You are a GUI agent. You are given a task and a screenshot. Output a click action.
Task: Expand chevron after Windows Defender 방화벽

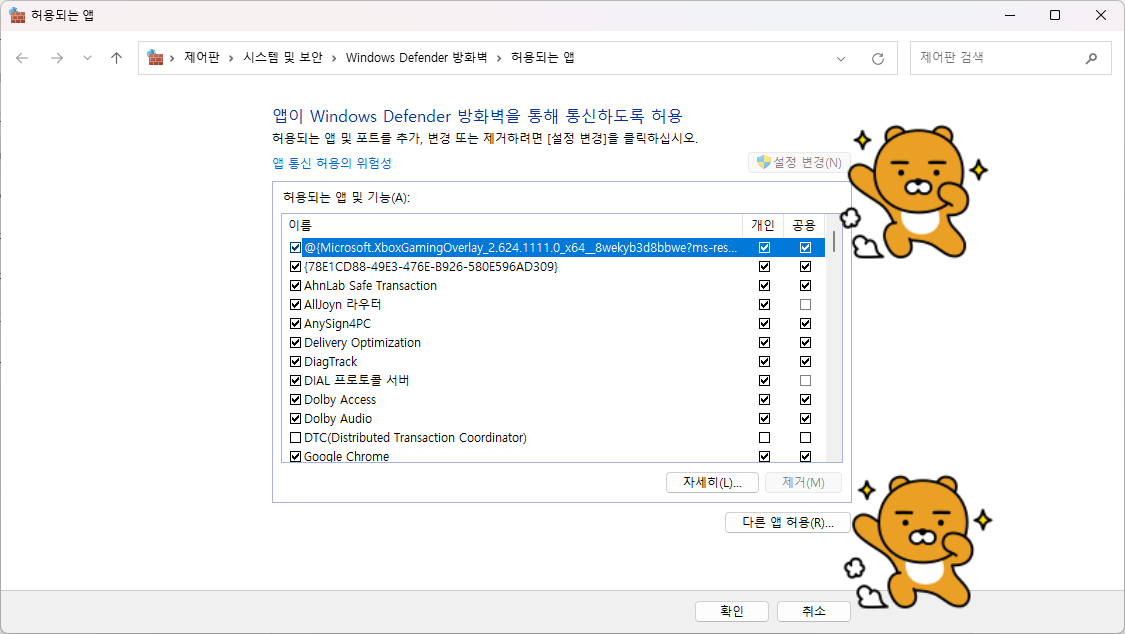(x=499, y=58)
